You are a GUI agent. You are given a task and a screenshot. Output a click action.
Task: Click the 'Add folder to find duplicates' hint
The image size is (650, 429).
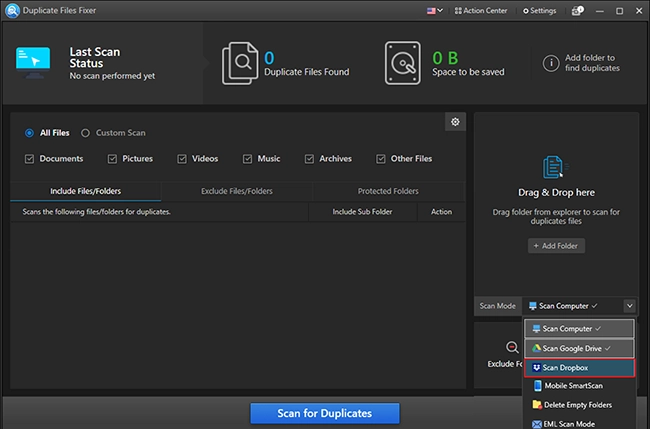click(592, 63)
